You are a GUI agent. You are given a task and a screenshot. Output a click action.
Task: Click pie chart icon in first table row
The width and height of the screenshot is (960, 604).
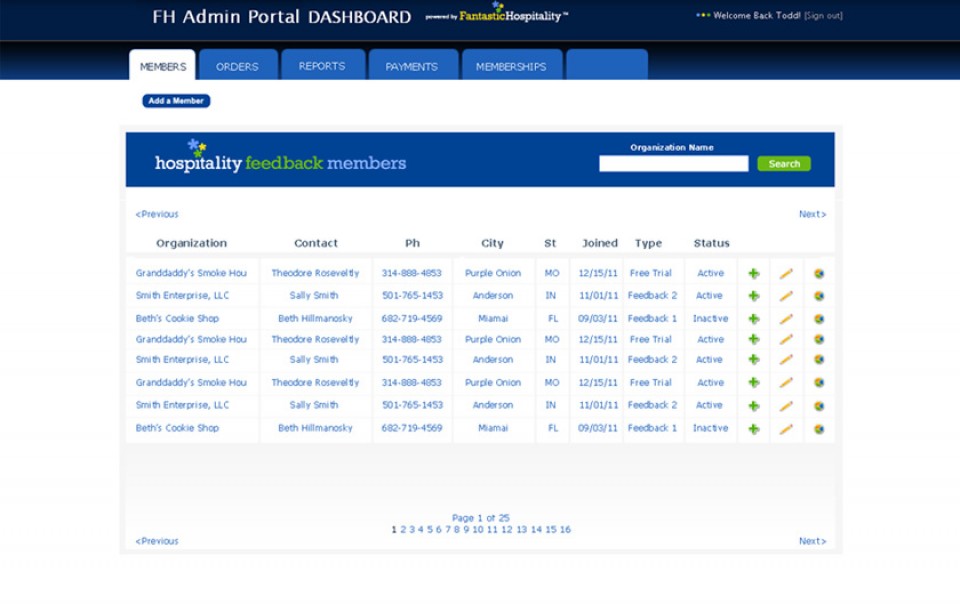tap(819, 273)
